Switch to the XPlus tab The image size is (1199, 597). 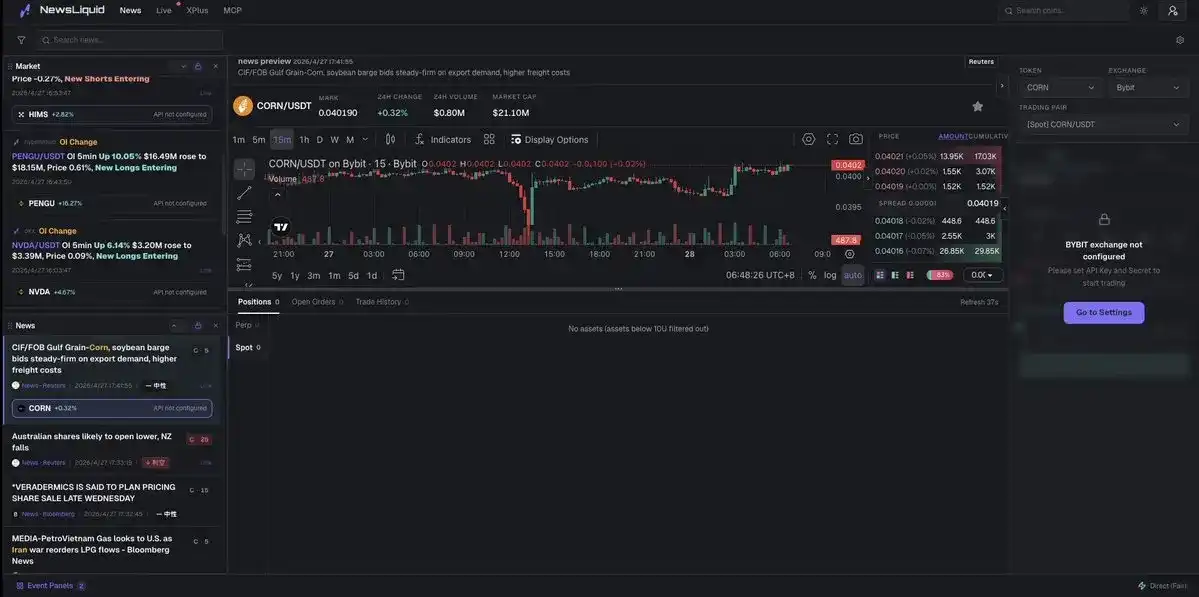tap(197, 11)
